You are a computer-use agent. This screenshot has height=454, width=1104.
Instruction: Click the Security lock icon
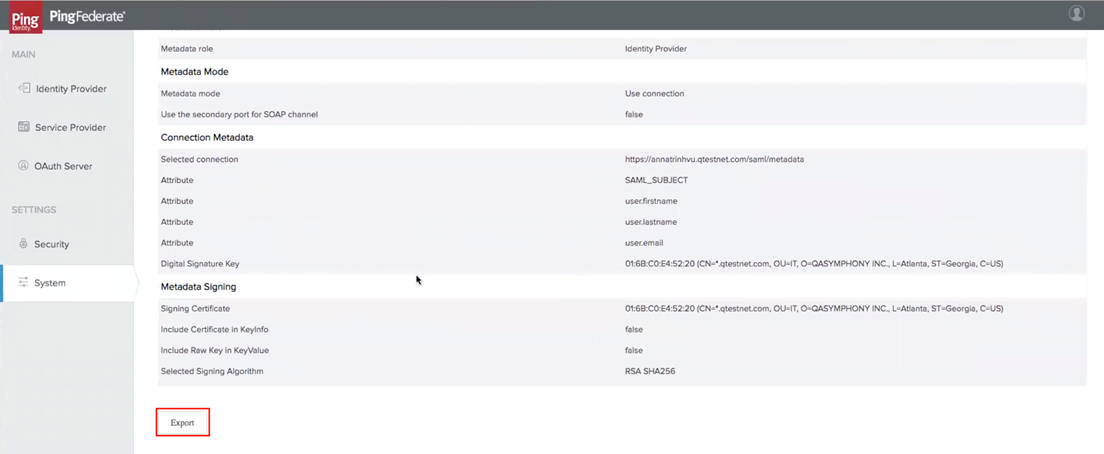23,244
